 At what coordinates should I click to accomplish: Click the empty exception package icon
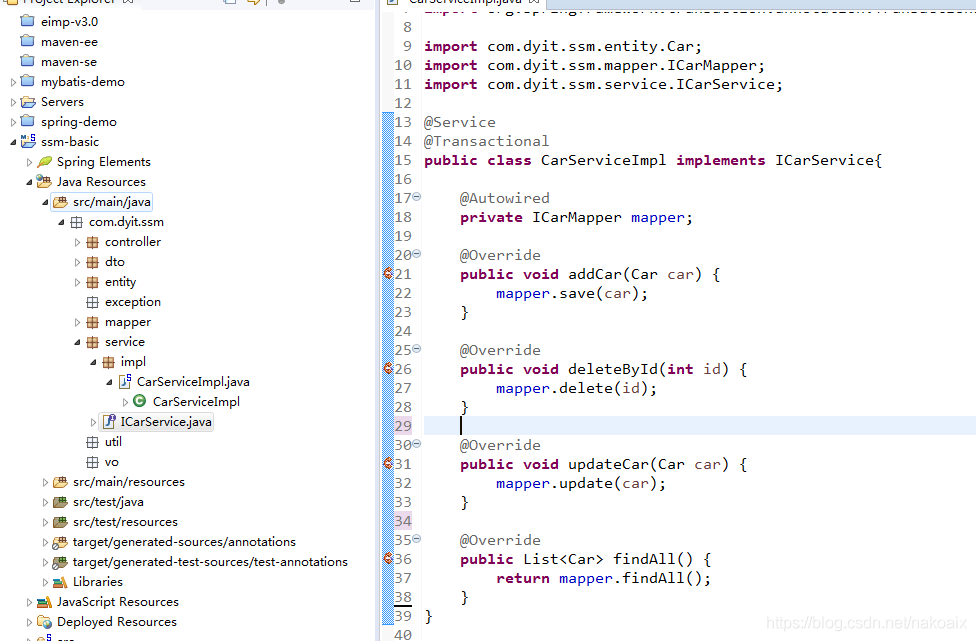(92, 302)
